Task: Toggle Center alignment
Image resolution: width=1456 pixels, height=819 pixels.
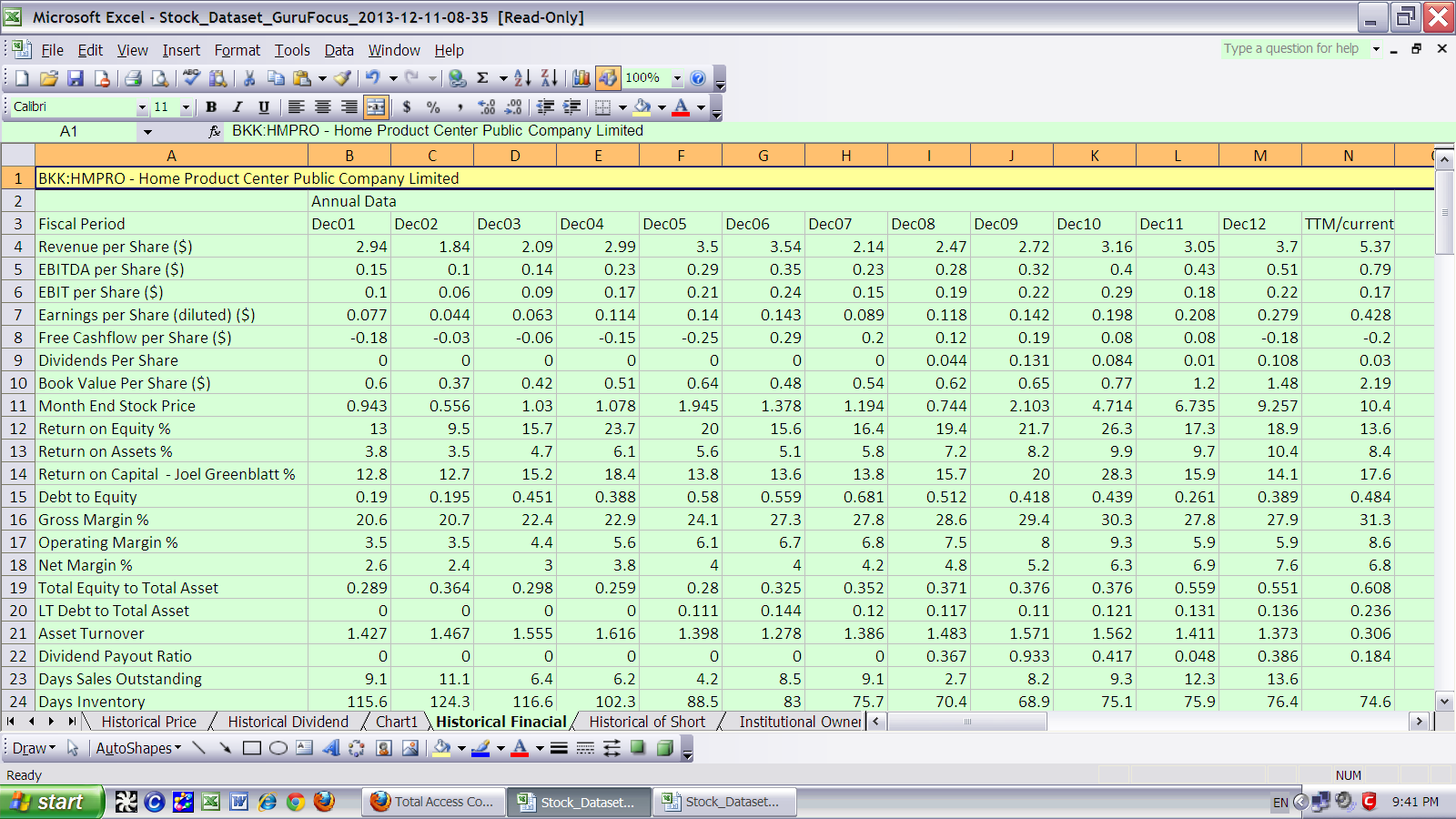Action: (322, 107)
